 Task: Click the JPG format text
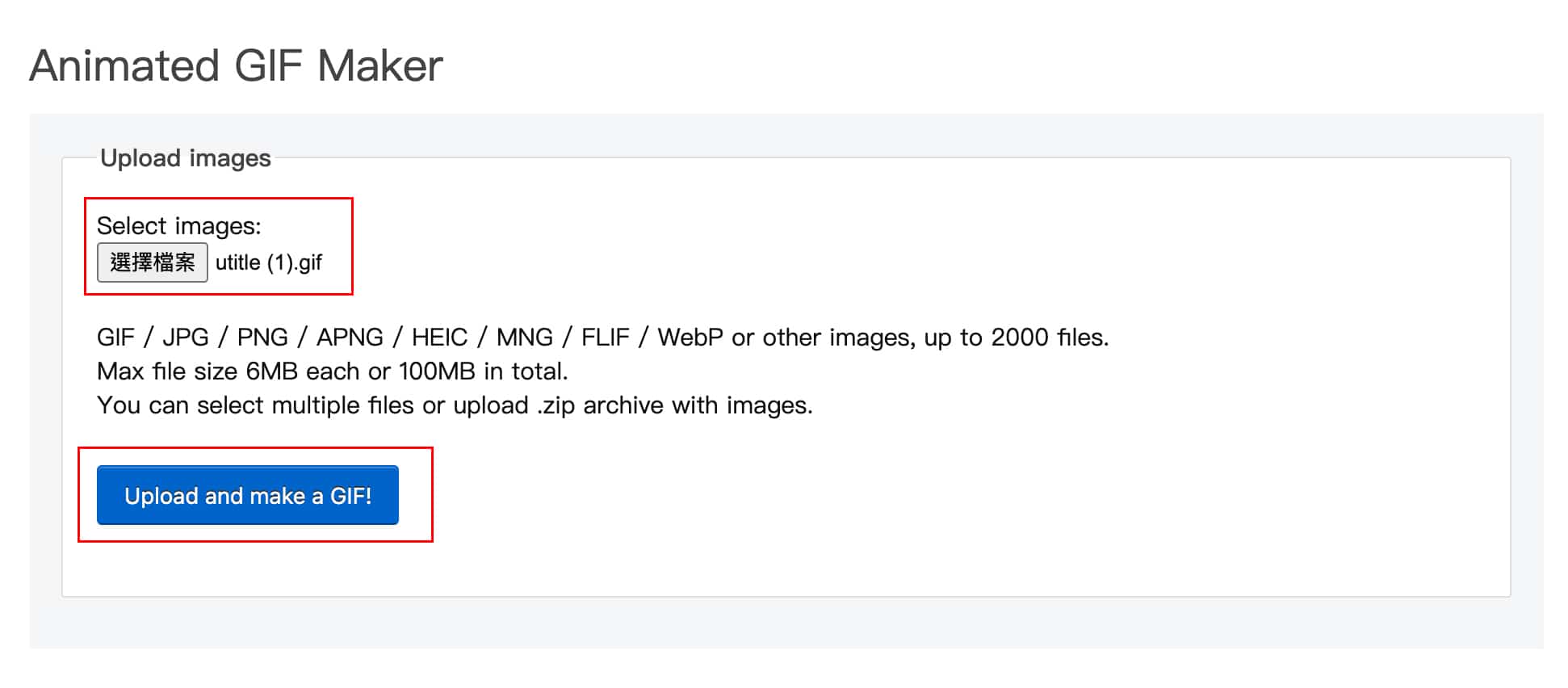tap(186, 338)
